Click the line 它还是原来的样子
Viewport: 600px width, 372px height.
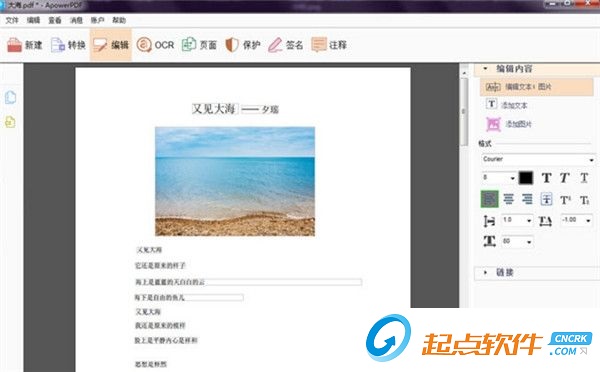tap(160, 265)
